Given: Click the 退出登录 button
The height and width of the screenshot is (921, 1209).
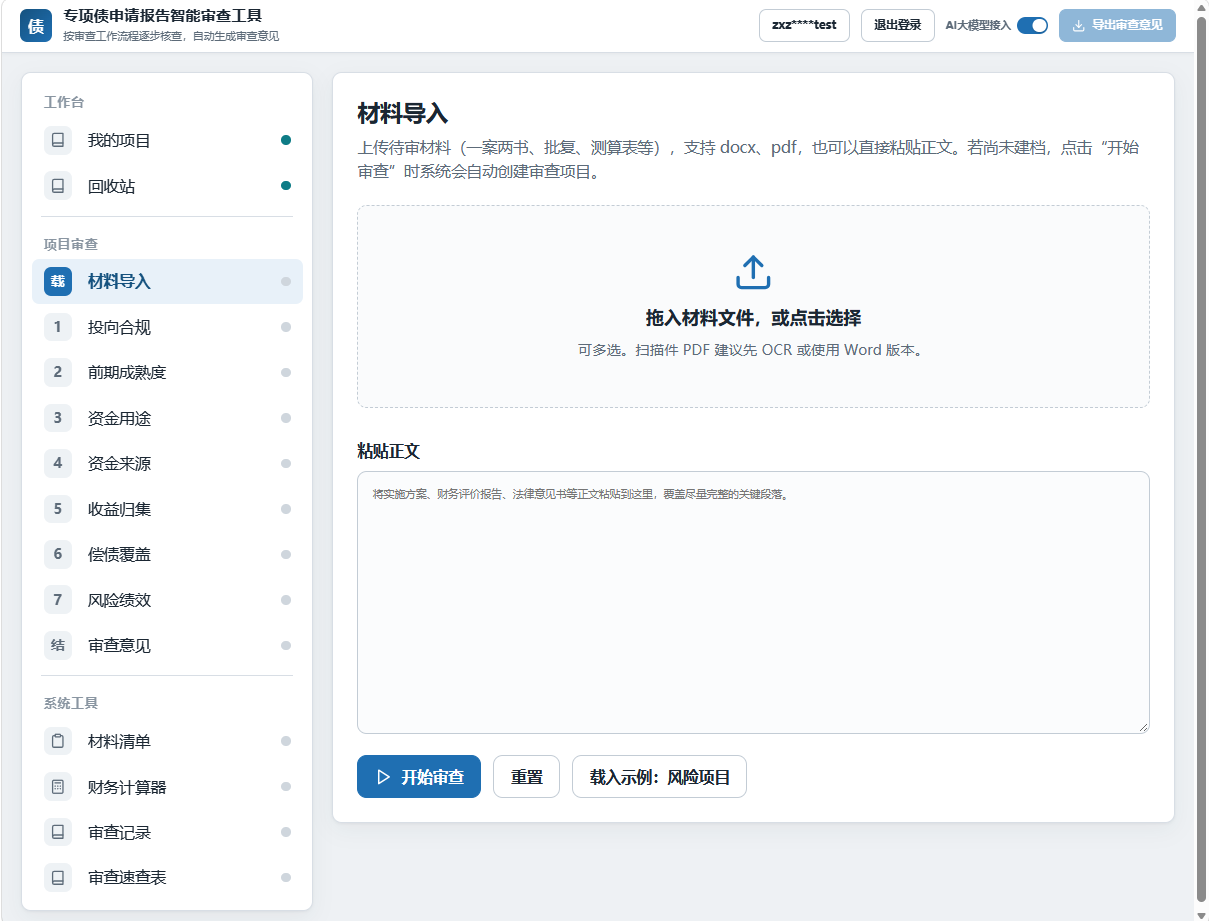Looking at the screenshot, I should click(898, 25).
